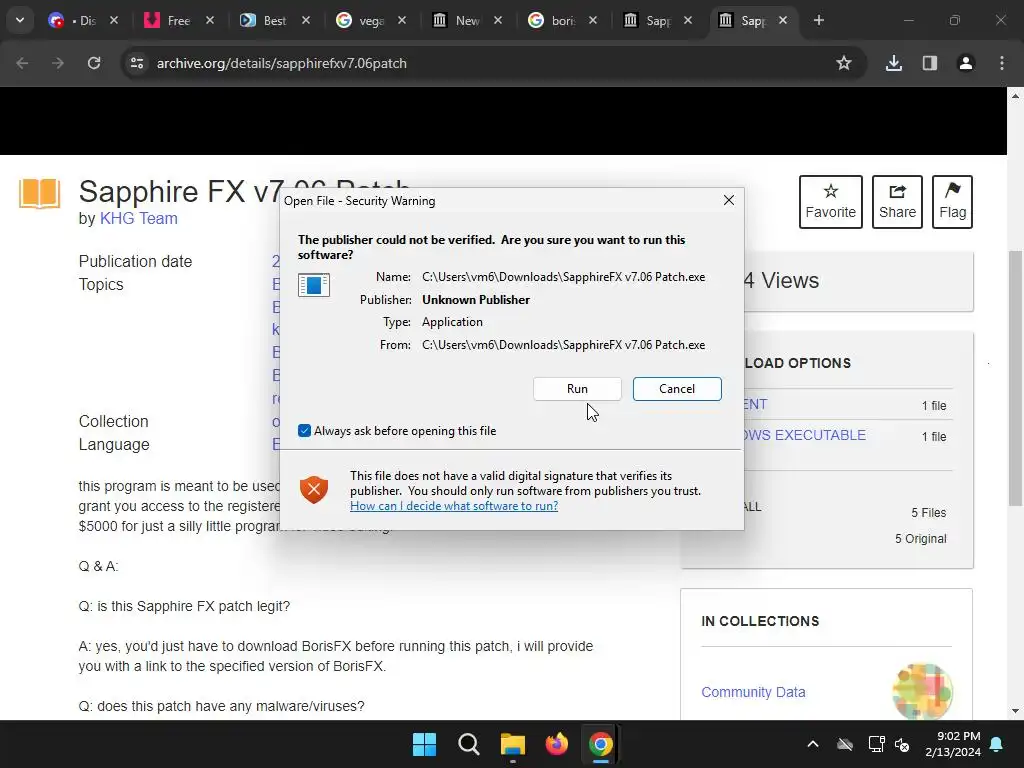The image size is (1024, 768).
Task: Open a new tab with plus button
Action: click(x=818, y=20)
